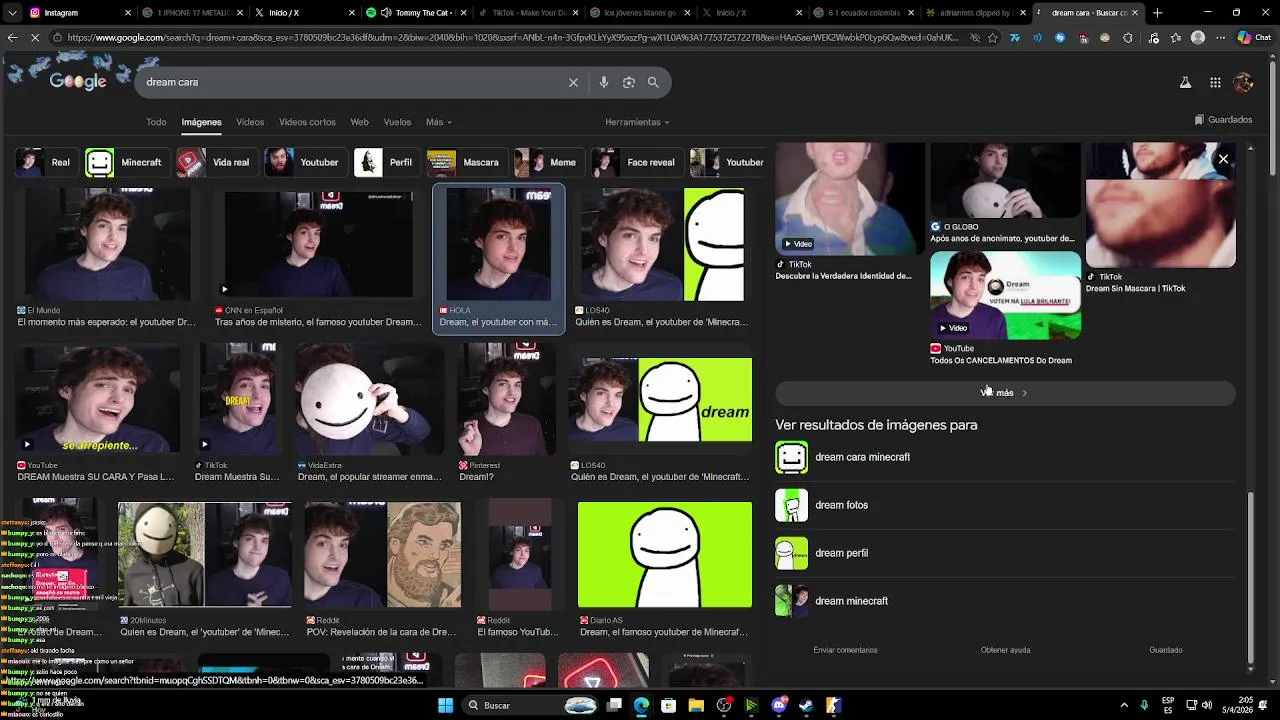Open Microsoft Store from taskbar

pos(669,705)
